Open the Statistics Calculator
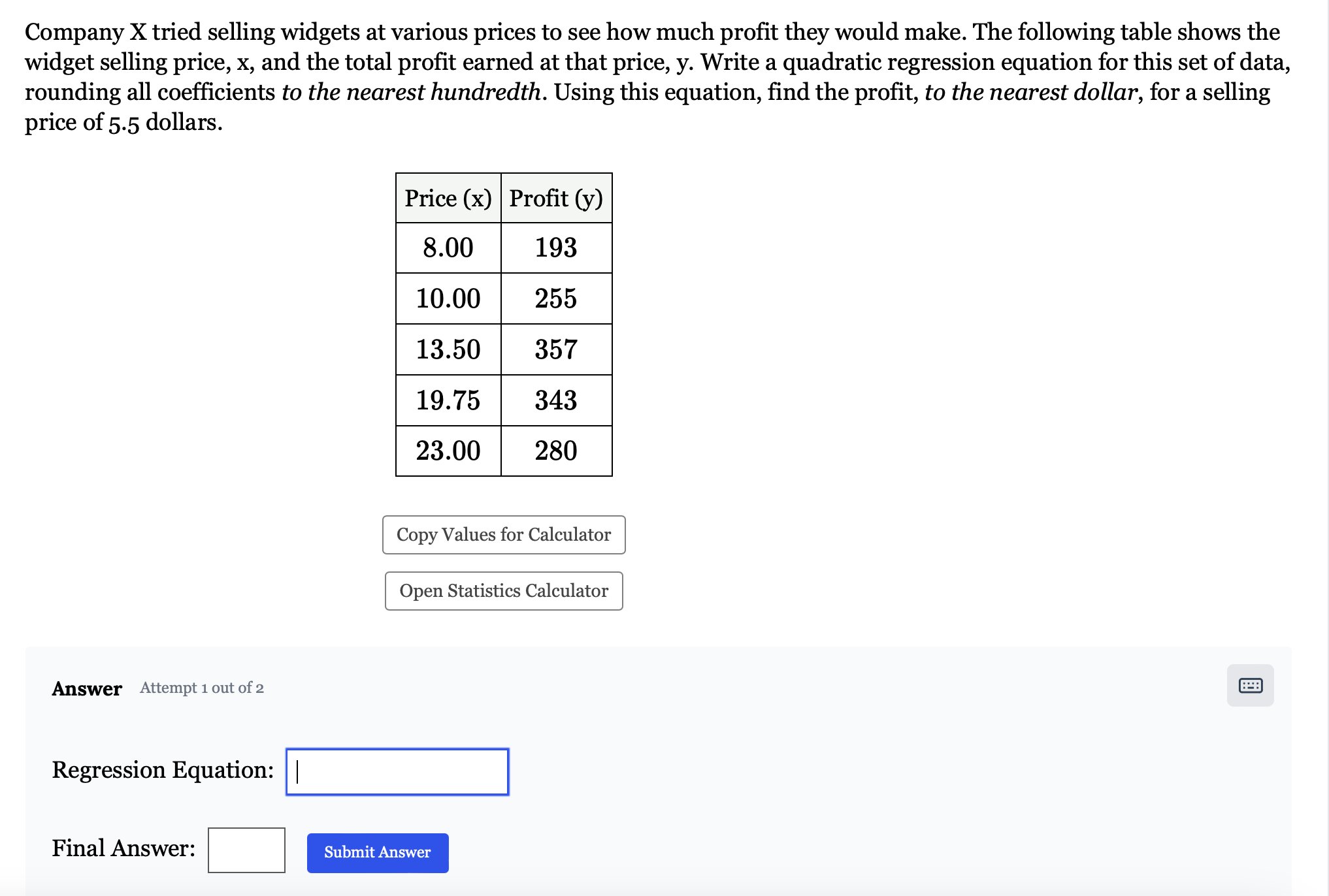Image resolution: width=1329 pixels, height=896 pixels. (503, 590)
